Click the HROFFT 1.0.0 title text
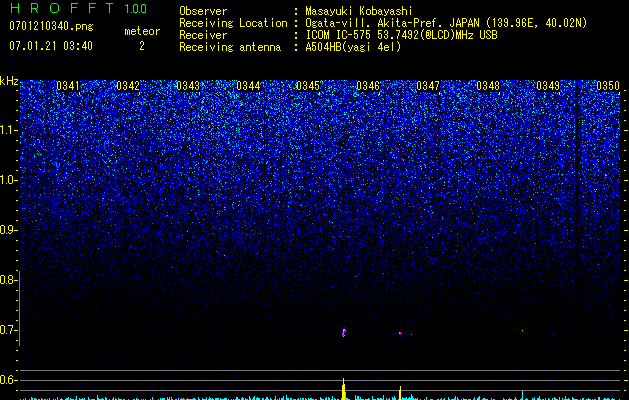 click(78, 8)
